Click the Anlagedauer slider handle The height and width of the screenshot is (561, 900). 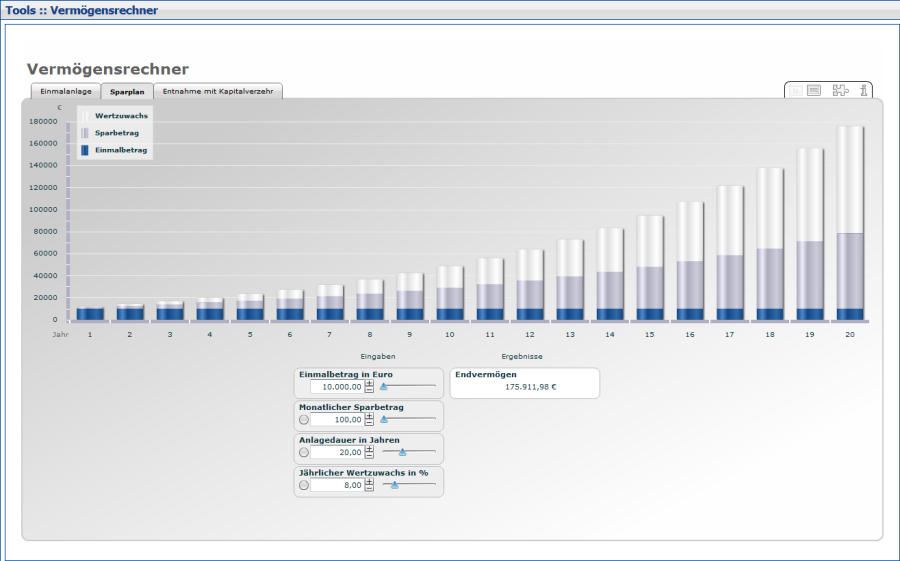pyautogui.click(x=402, y=452)
